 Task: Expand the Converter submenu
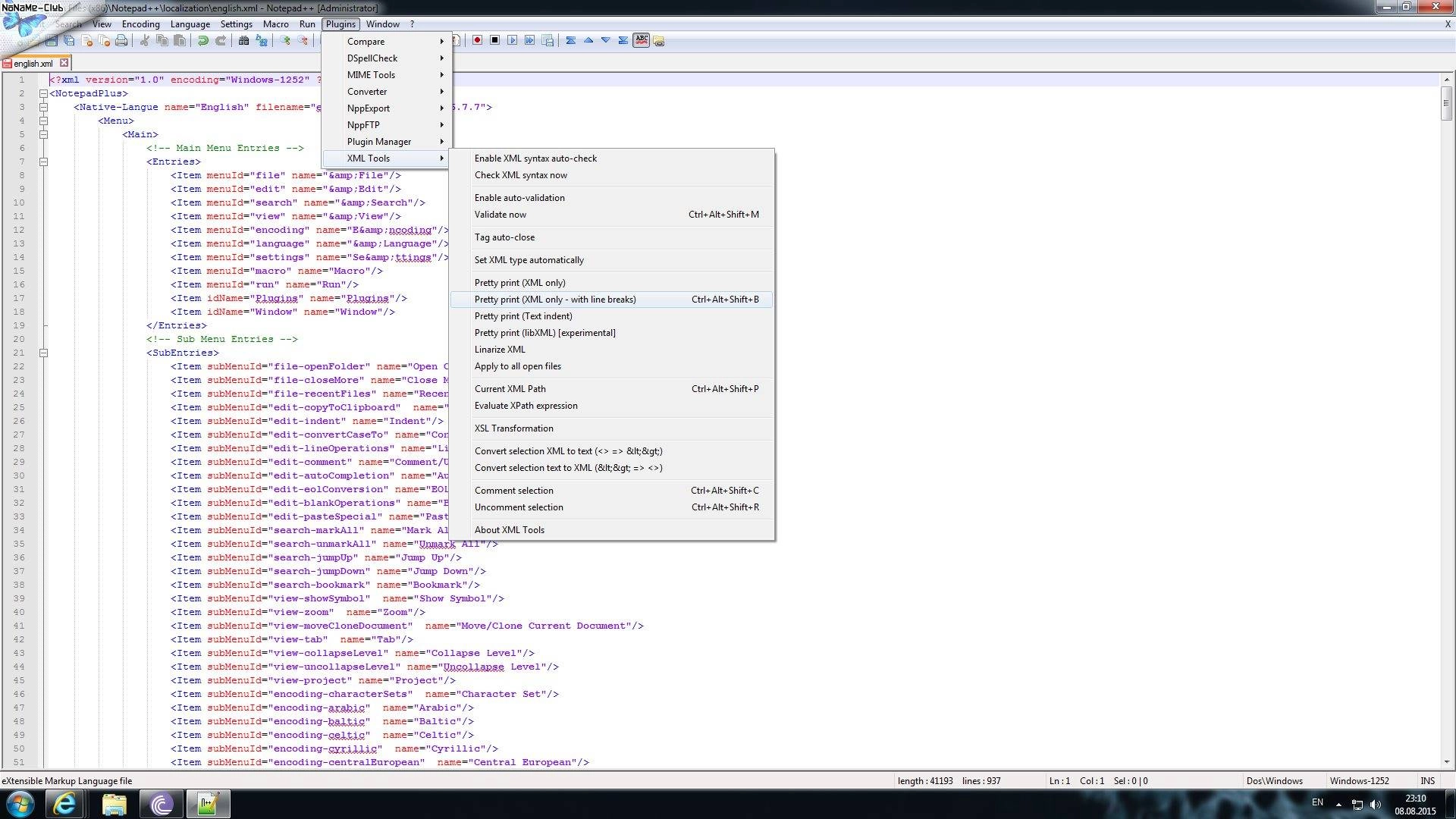click(x=387, y=92)
